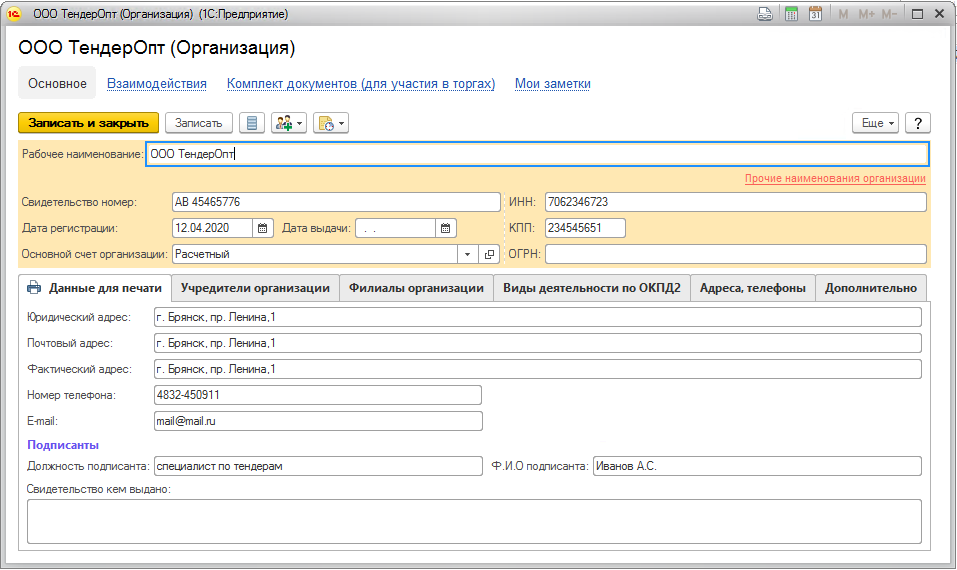This screenshot has height=570, width=957.
Task: Click the Дата регистрации date field
Action: 212,228
